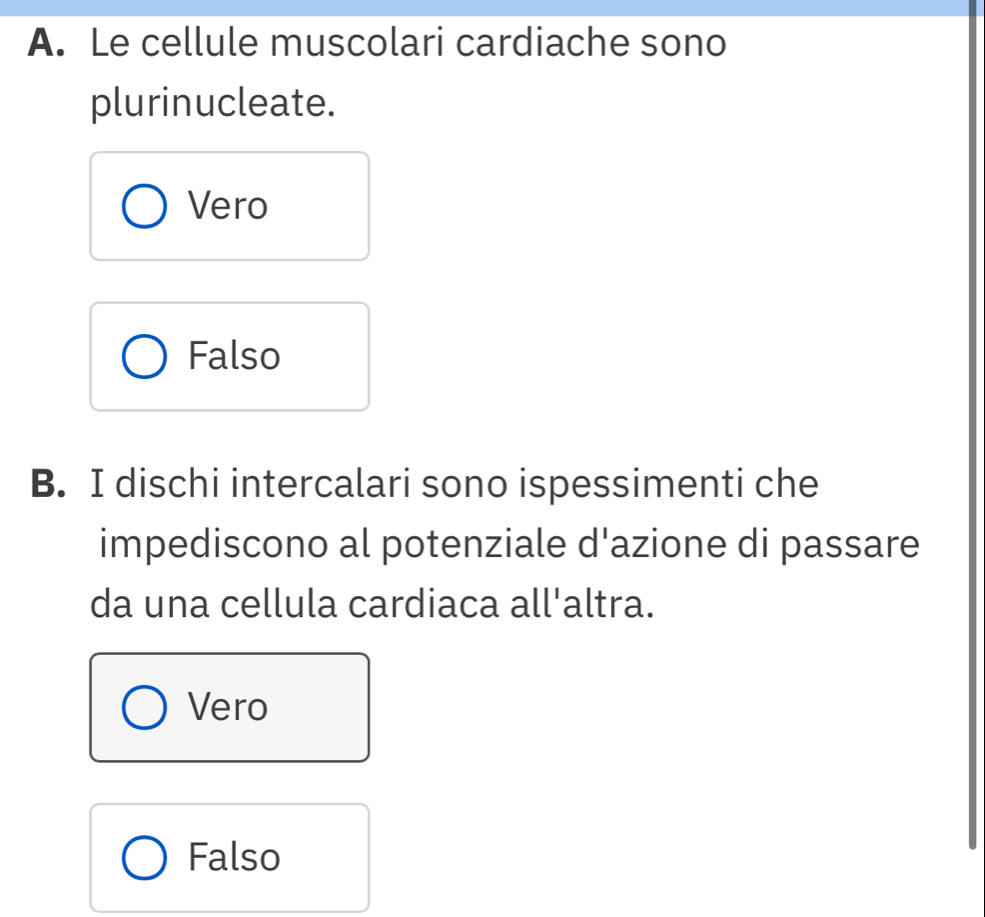The width and height of the screenshot is (985, 917).
Task: Select the Falso radio circle for question B
Action: pyautogui.click(x=145, y=858)
